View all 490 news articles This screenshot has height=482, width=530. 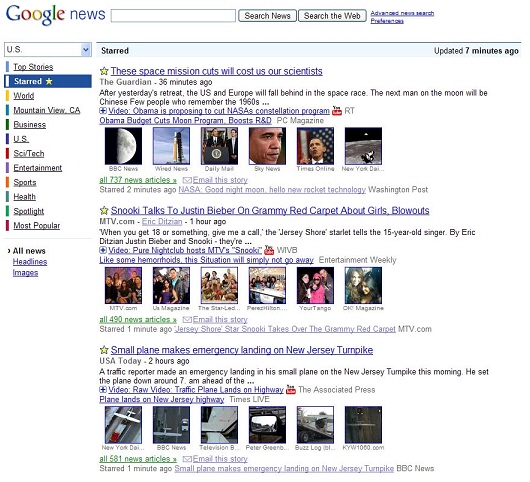138,319
